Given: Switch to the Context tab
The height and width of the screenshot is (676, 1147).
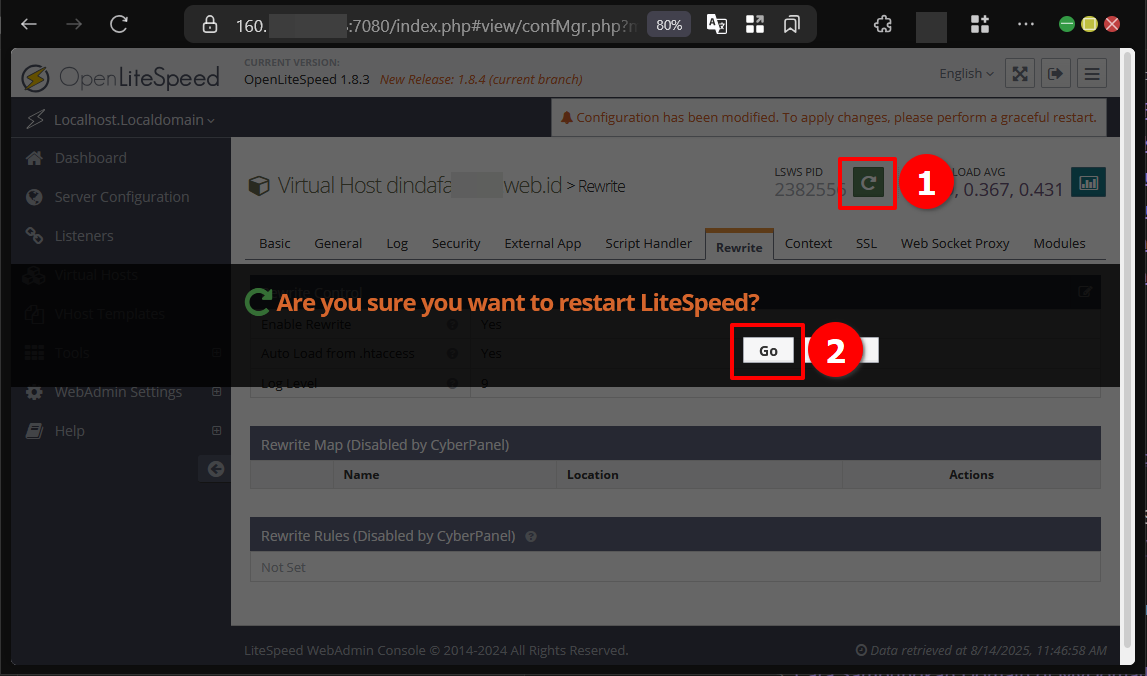Looking at the screenshot, I should [x=808, y=244].
